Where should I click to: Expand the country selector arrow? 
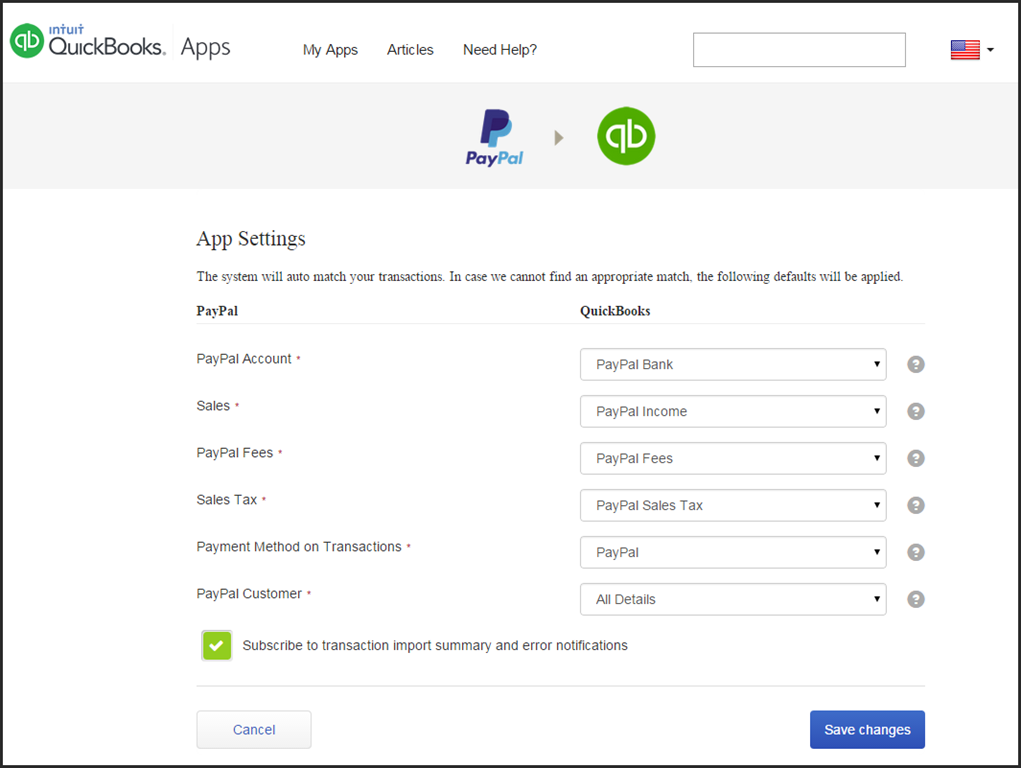(x=990, y=50)
